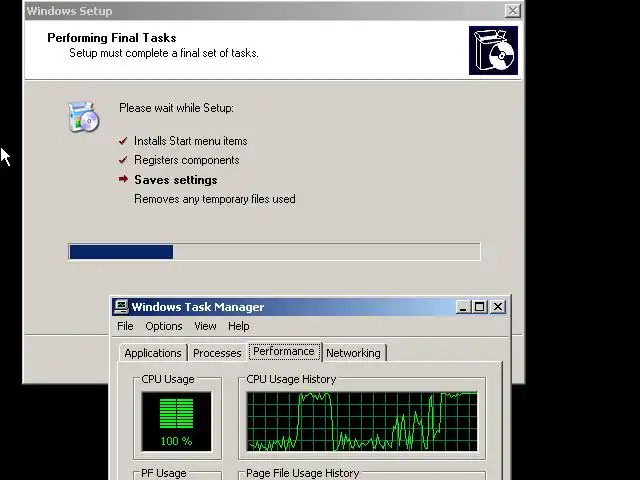The width and height of the screenshot is (640, 480).
Task: Click the 'Windows Task Manager' title text
Action: [x=198, y=307]
